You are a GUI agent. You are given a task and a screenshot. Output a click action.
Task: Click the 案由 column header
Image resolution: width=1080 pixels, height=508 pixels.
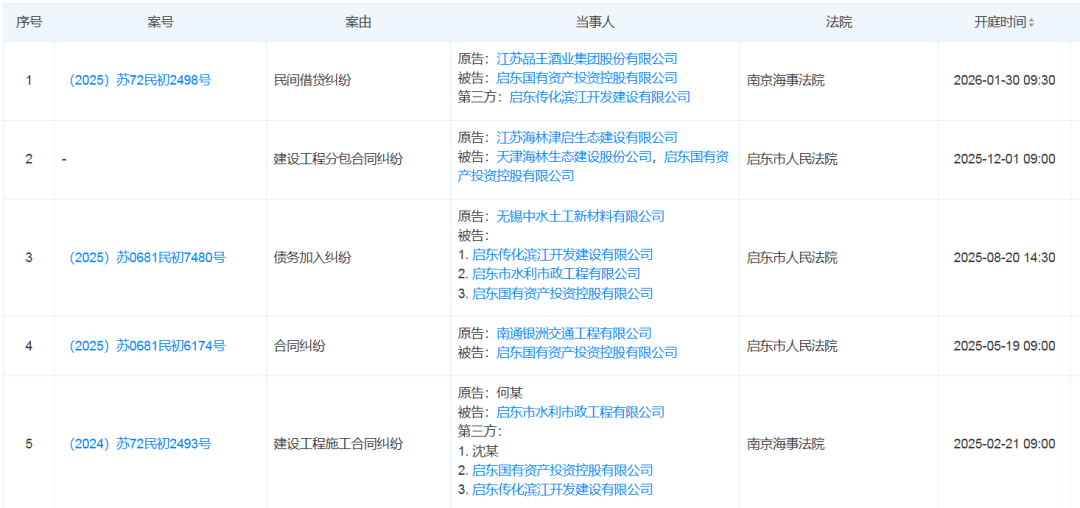point(358,23)
